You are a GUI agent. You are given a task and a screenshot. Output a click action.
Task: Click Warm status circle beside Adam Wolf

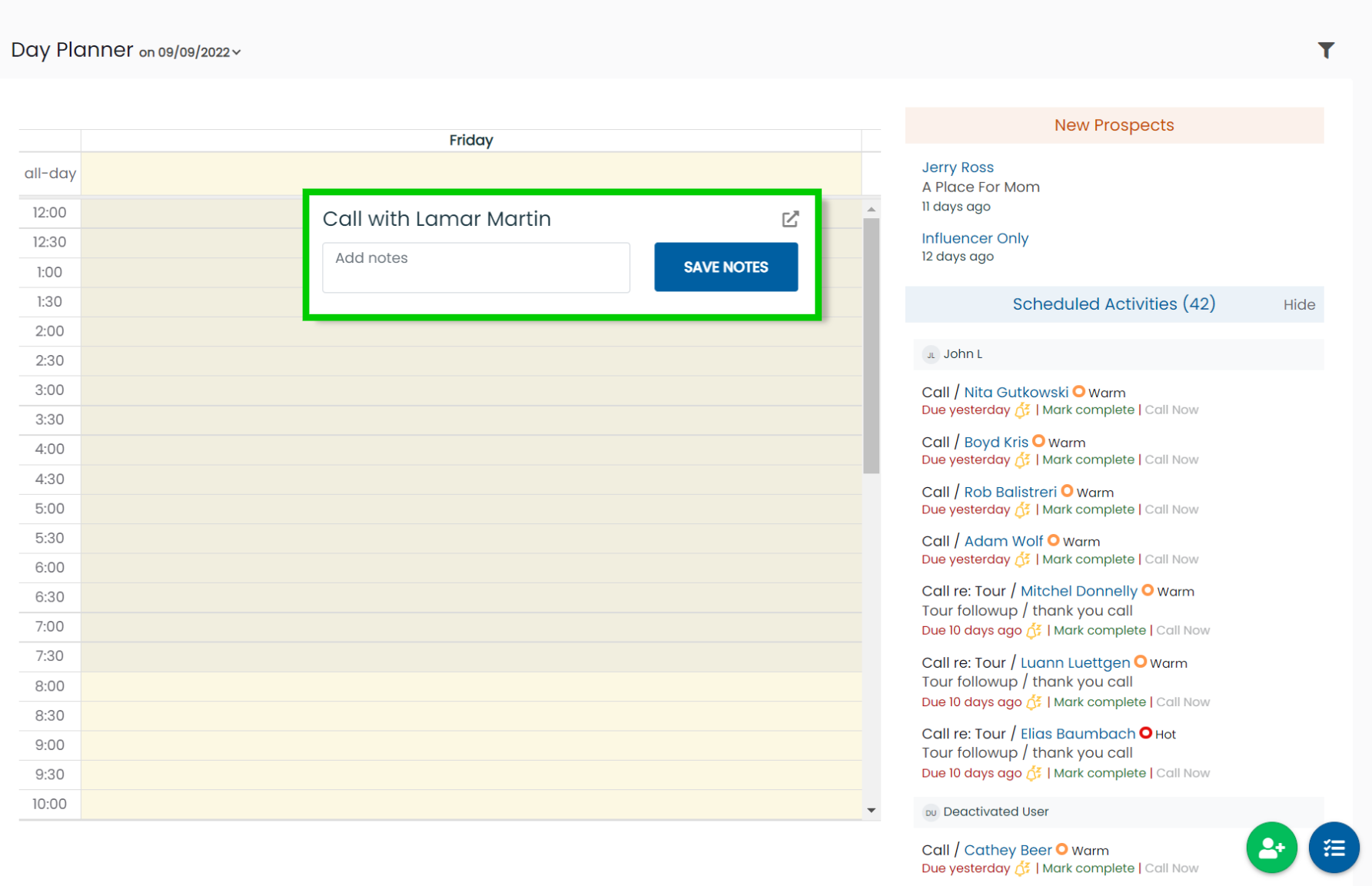click(x=1053, y=540)
